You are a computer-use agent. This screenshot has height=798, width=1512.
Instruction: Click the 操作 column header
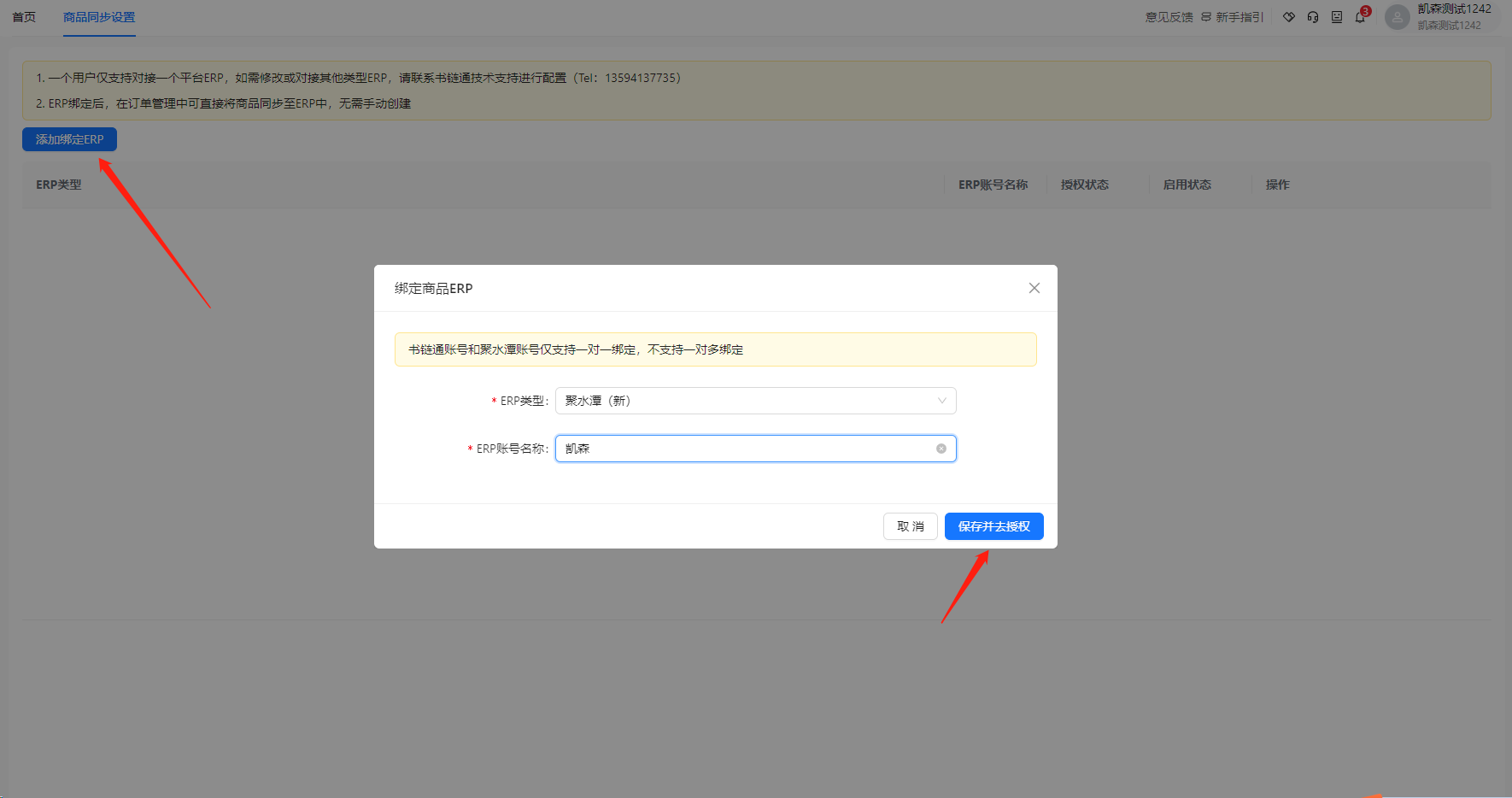point(1278,185)
